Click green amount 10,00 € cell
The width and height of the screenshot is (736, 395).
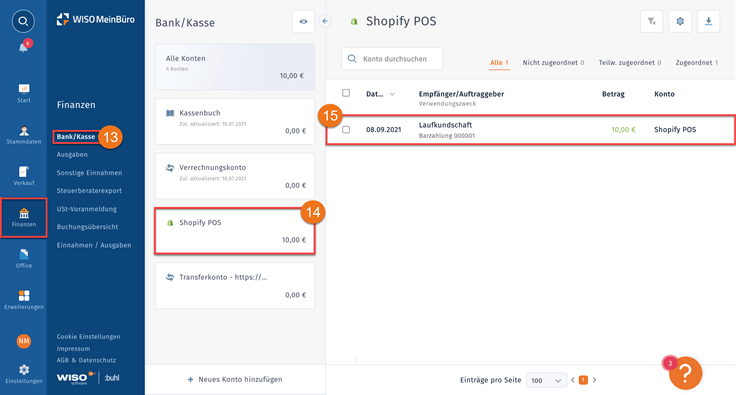(x=623, y=130)
